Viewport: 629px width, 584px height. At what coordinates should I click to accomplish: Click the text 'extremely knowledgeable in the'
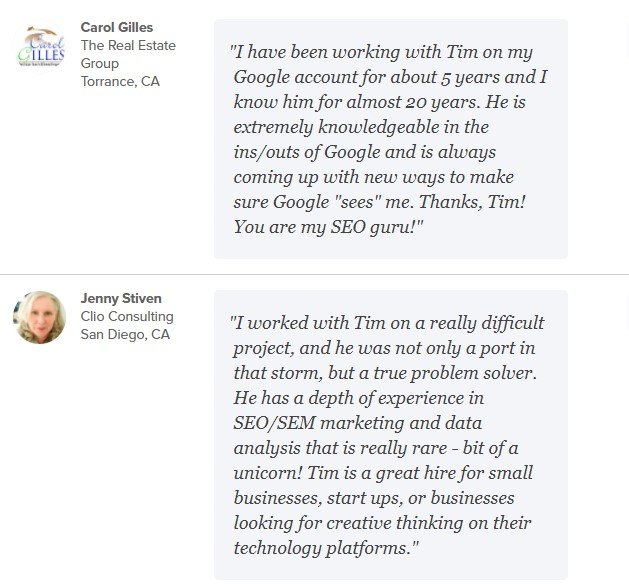[361, 127]
